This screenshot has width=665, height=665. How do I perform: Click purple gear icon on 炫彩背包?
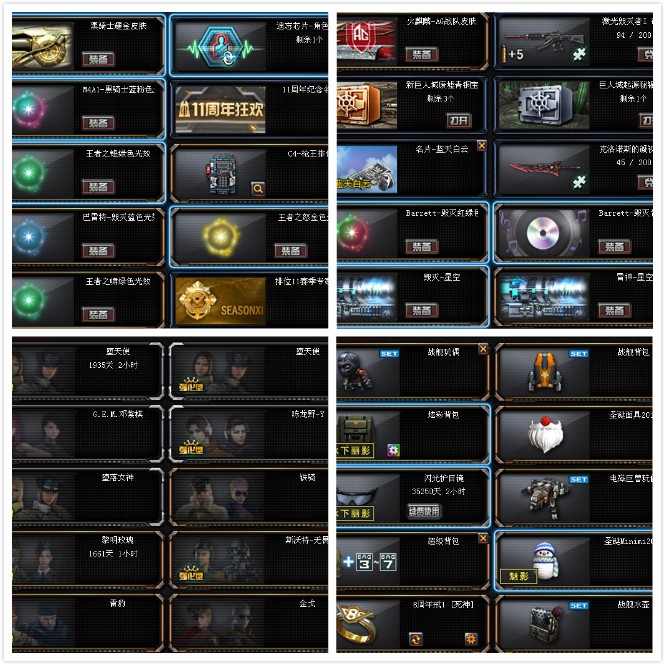pyautogui.click(x=393, y=450)
